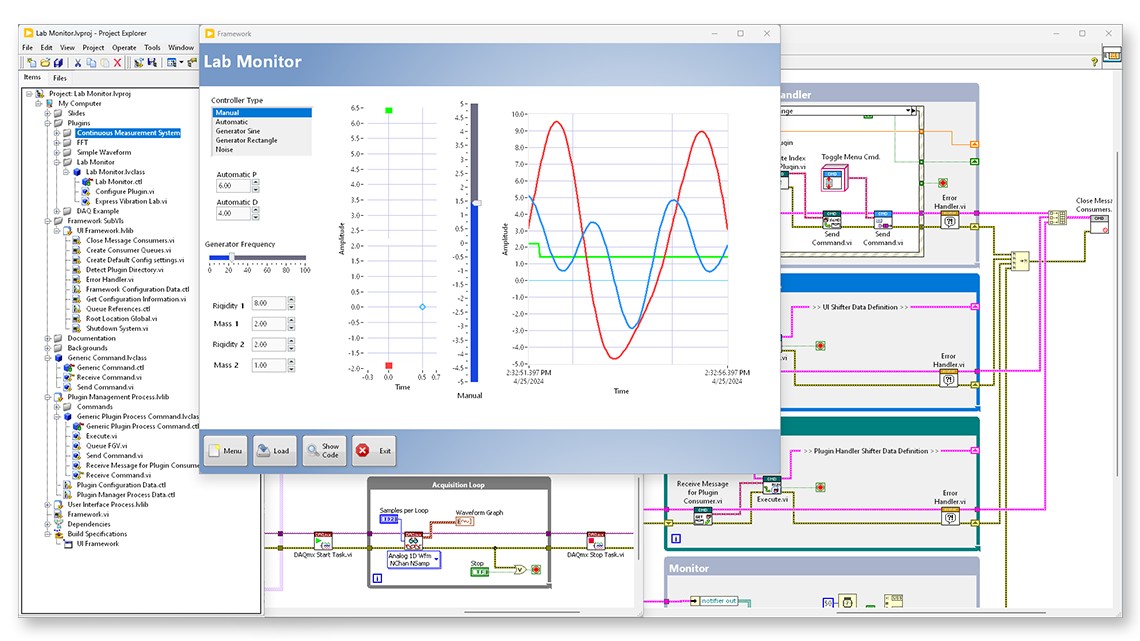This screenshot has height=641, width=1140.
Task: Select Plugin Configuration Data.ctl in the tree
Action: pos(121,485)
